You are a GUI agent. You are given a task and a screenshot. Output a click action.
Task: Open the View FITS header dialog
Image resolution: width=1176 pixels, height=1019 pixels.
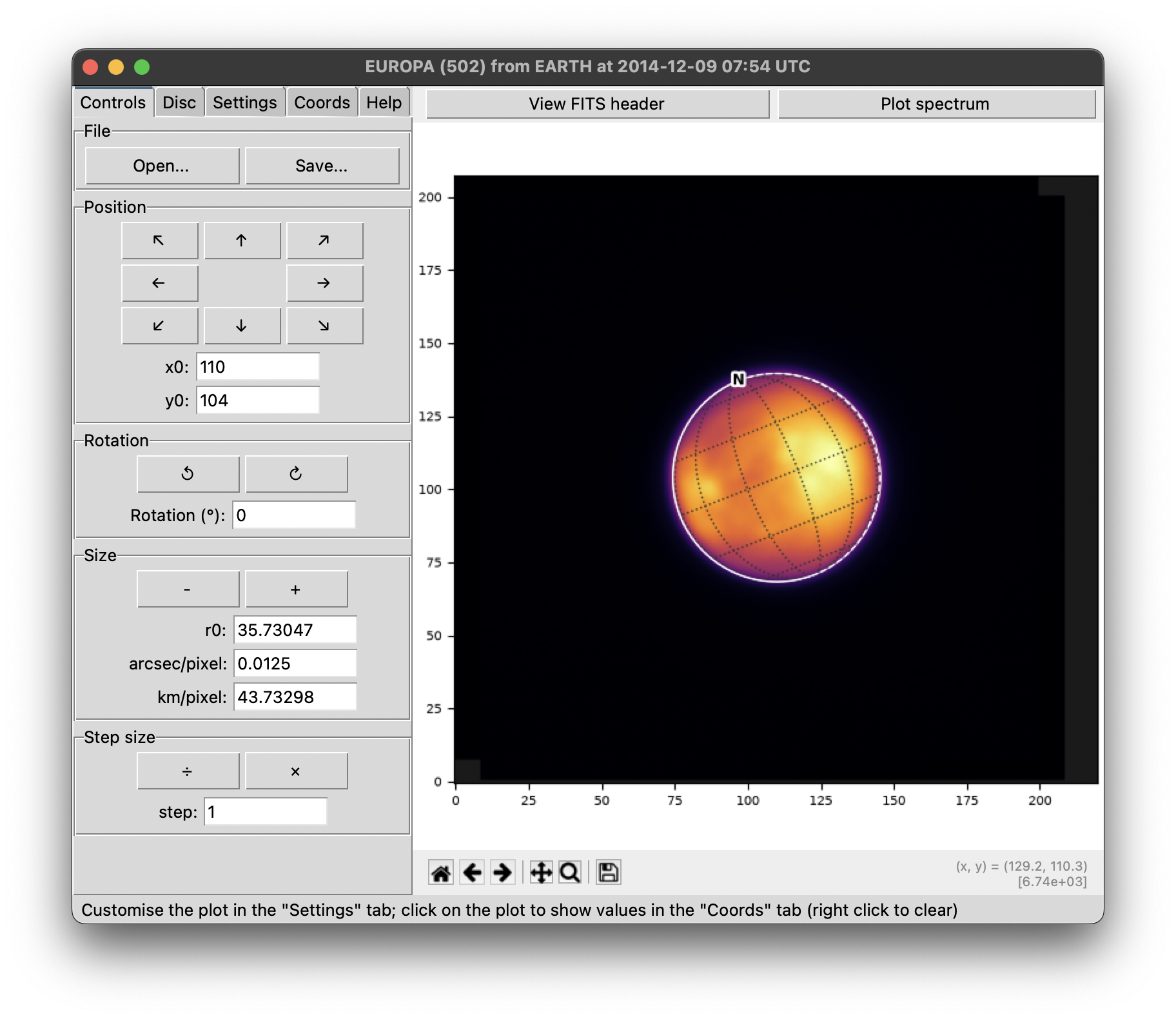597,104
